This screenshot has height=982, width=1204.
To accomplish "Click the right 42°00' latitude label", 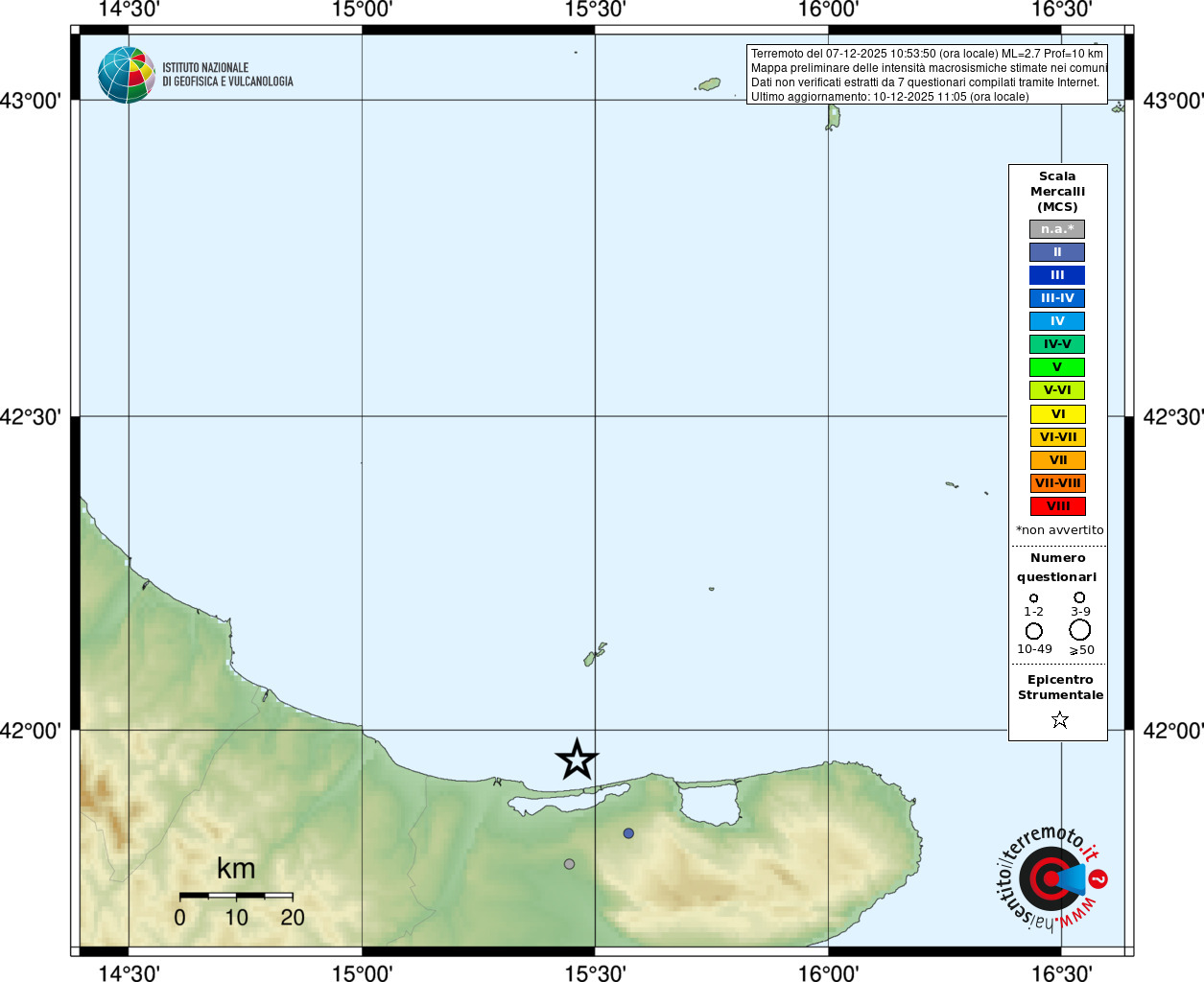I will [x=1172, y=731].
